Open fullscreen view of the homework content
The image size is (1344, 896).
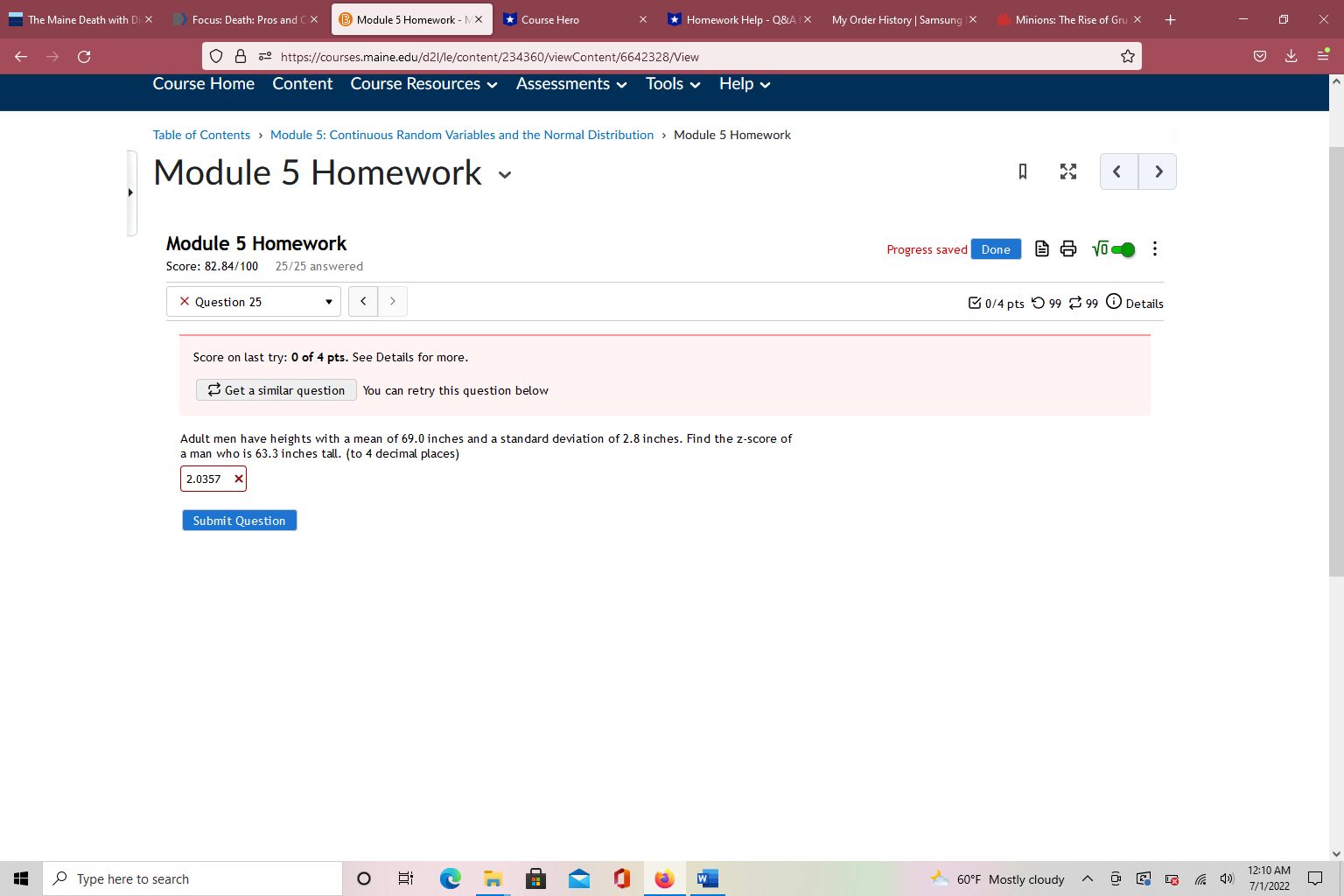tap(1067, 171)
